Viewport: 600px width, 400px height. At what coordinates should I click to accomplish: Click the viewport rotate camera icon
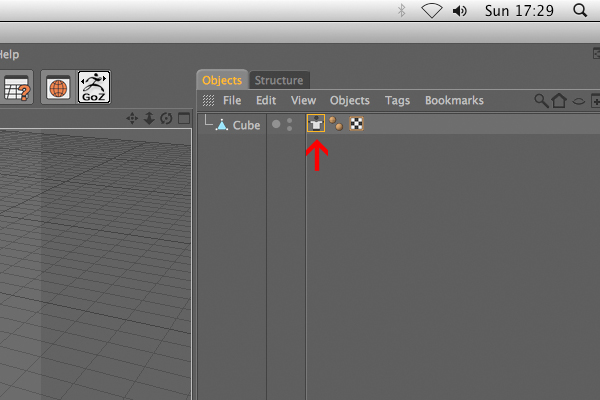click(166, 118)
